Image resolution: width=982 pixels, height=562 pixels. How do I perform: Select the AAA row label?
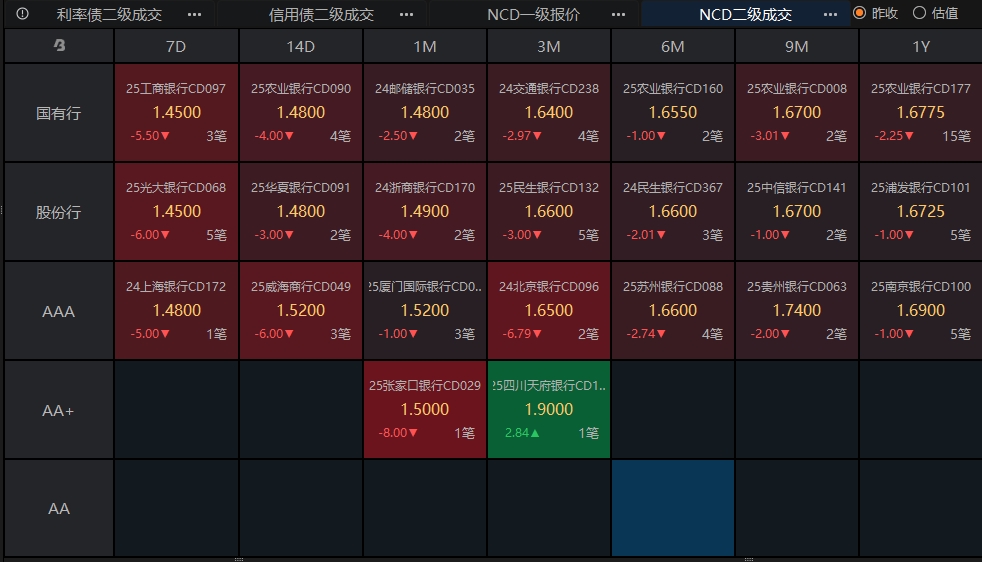click(59, 311)
